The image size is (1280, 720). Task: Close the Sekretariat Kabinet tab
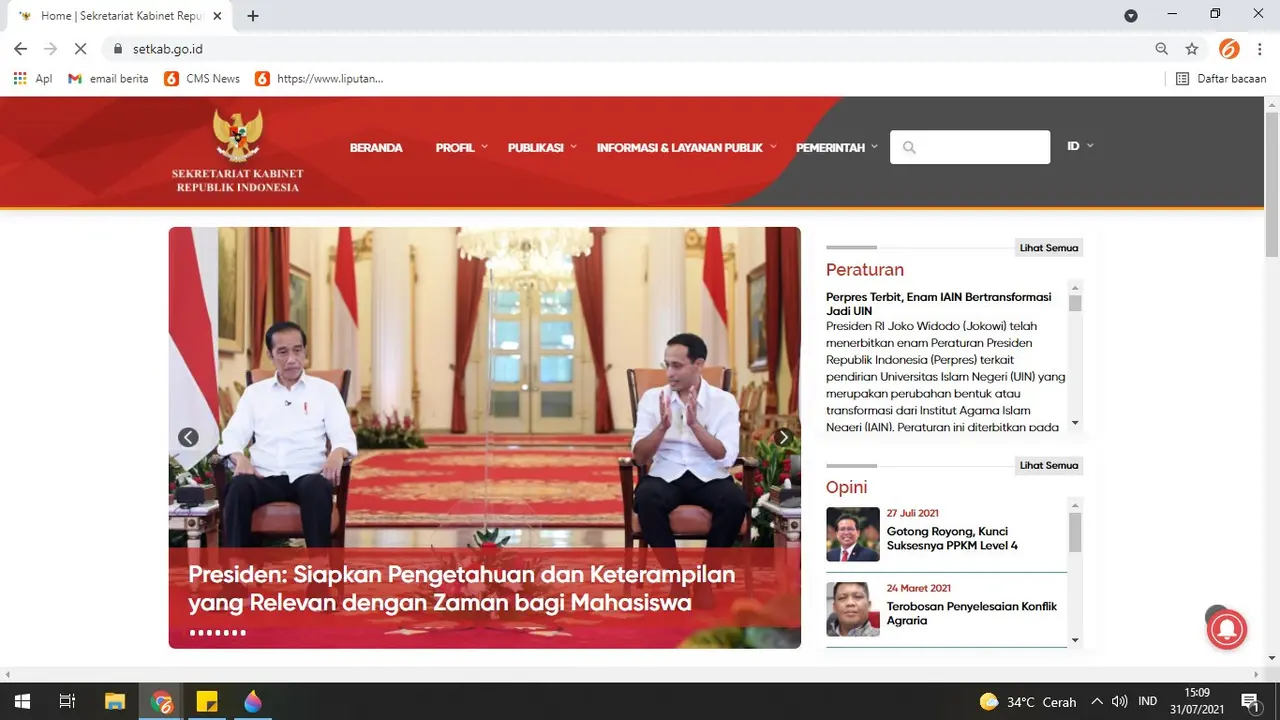219,16
